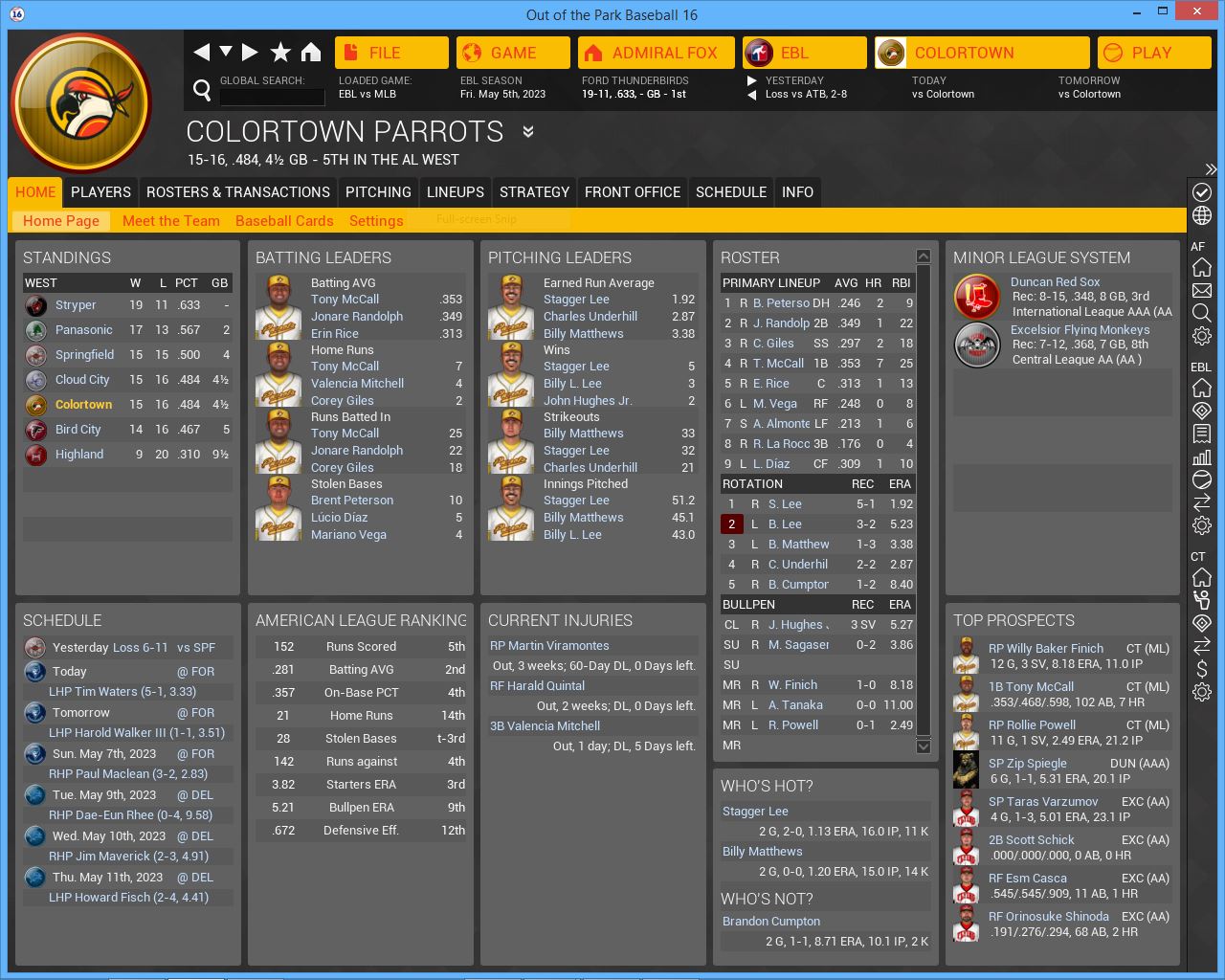Click the Colortown Parrots team logo
Viewport: 1225px width, 980px height.
coord(81,103)
